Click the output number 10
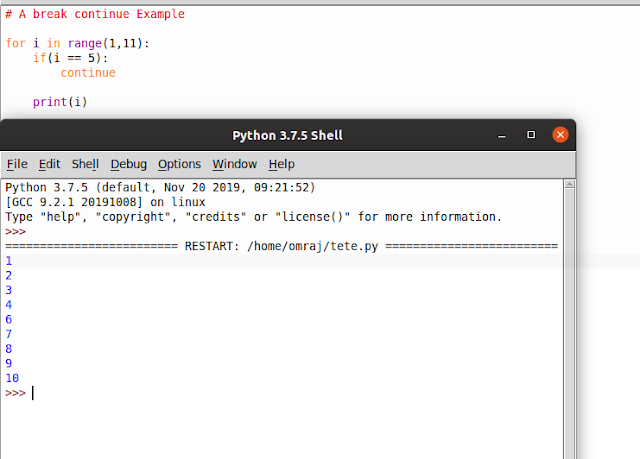This screenshot has width=640, height=459. click(12, 378)
